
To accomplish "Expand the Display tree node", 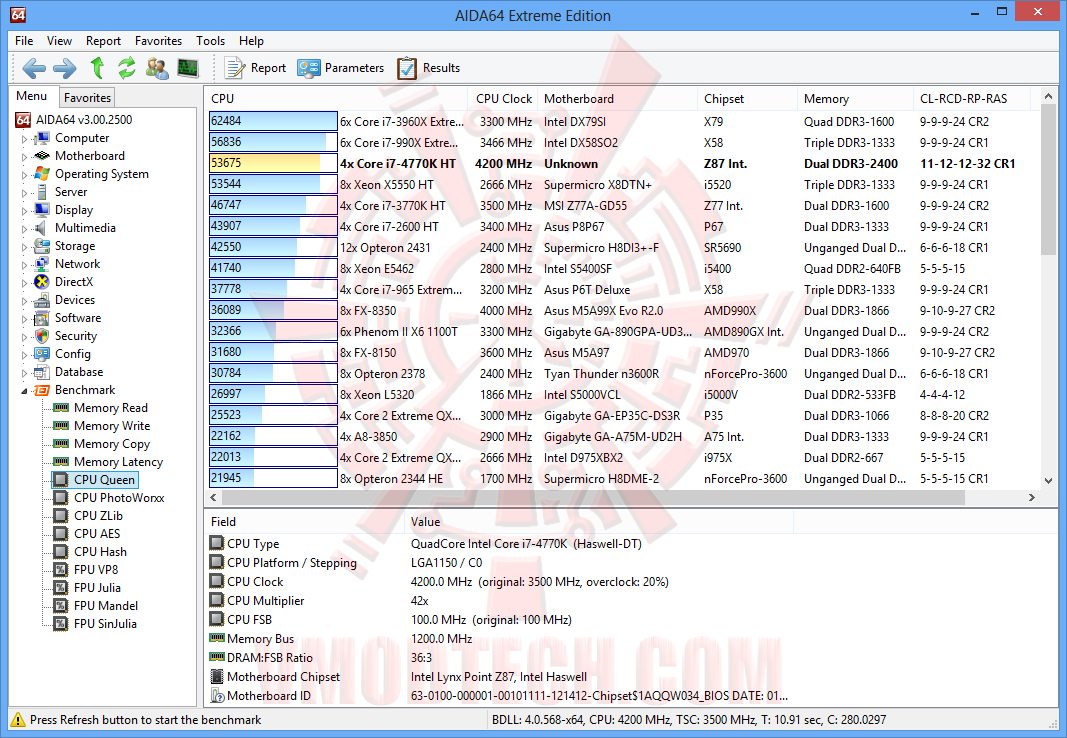I will (24, 211).
